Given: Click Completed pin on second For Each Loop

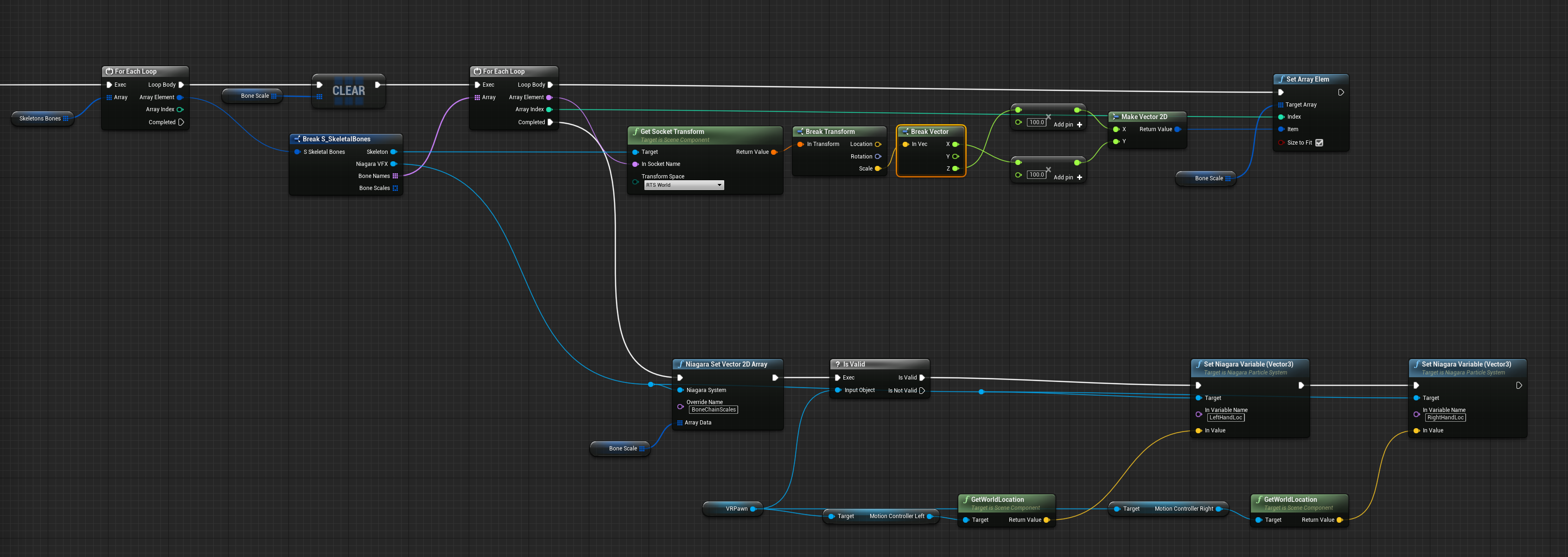Looking at the screenshot, I should coord(550,122).
